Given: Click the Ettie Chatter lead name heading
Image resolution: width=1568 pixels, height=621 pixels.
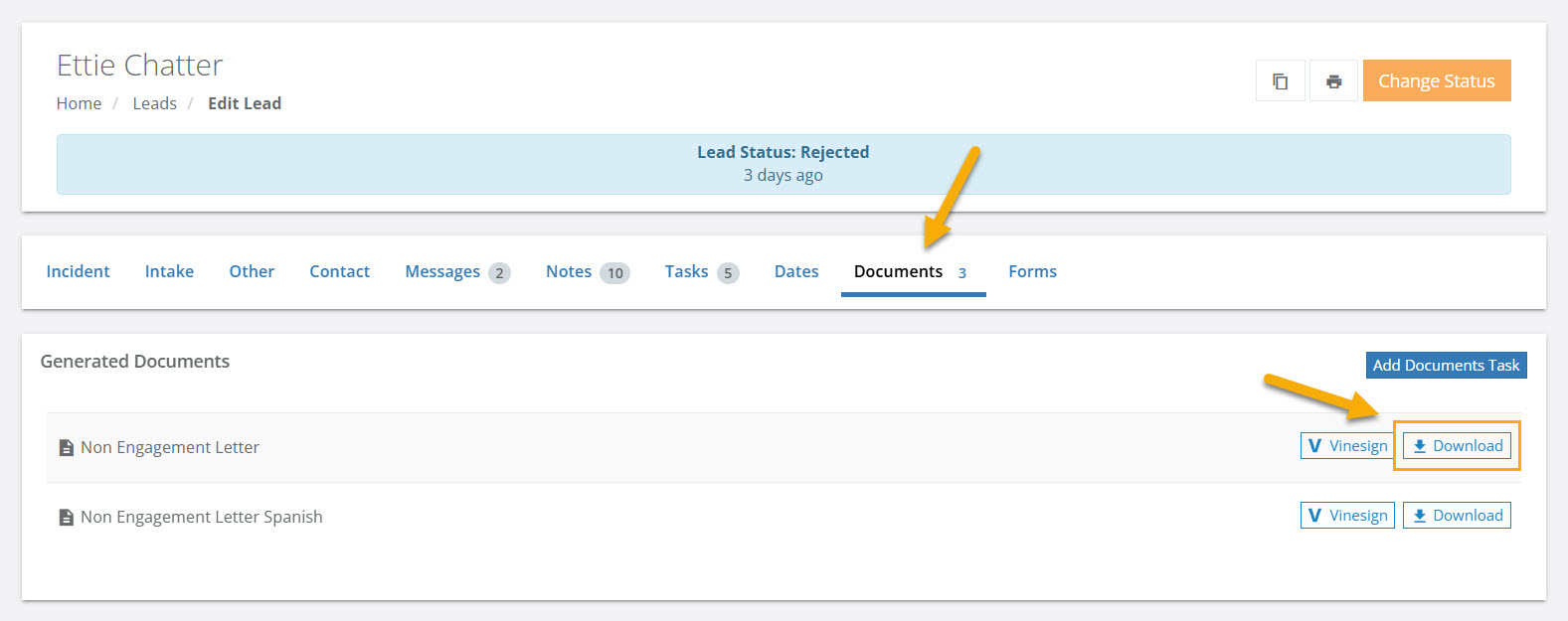Looking at the screenshot, I should click(x=140, y=66).
